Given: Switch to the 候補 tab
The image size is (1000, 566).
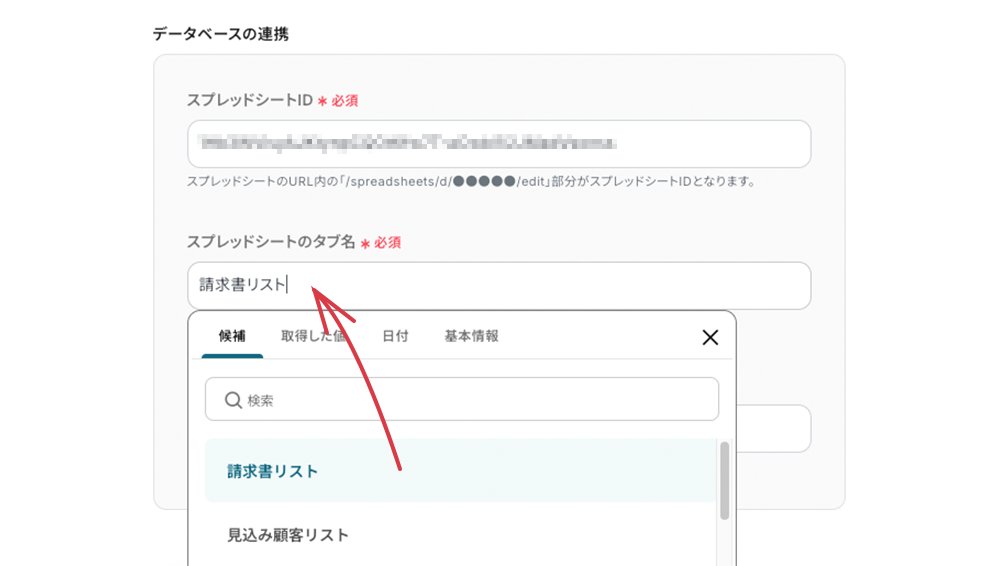Looking at the screenshot, I should (x=232, y=336).
